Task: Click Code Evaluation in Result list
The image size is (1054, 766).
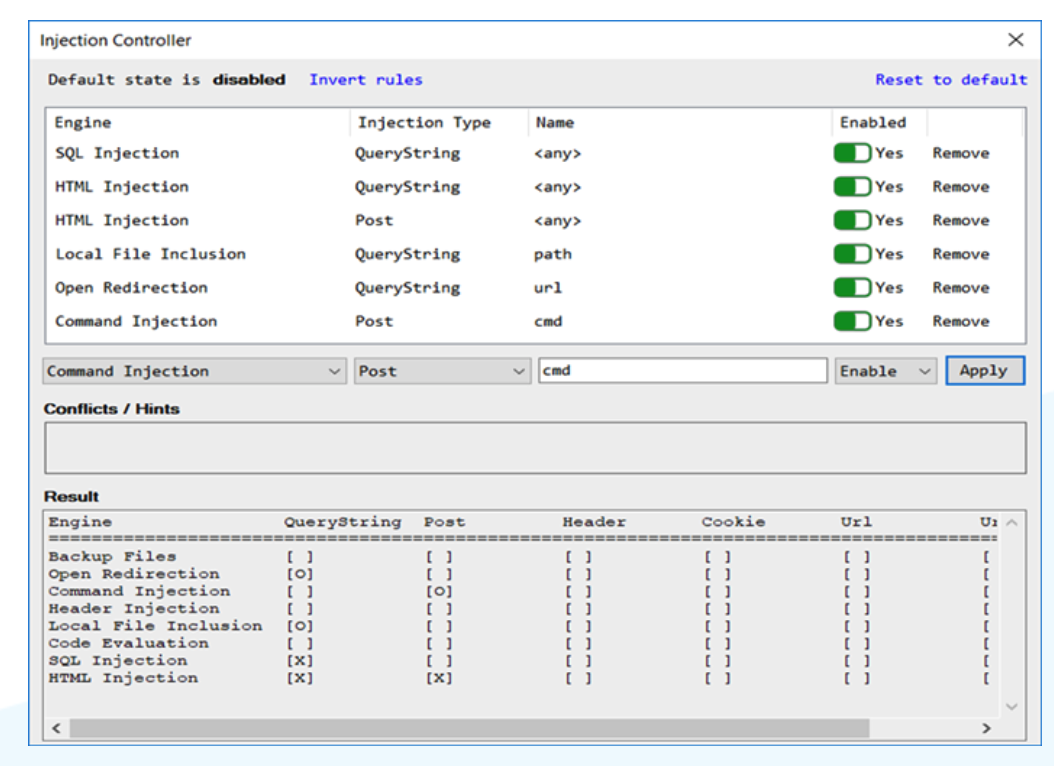Action: [x=128, y=644]
